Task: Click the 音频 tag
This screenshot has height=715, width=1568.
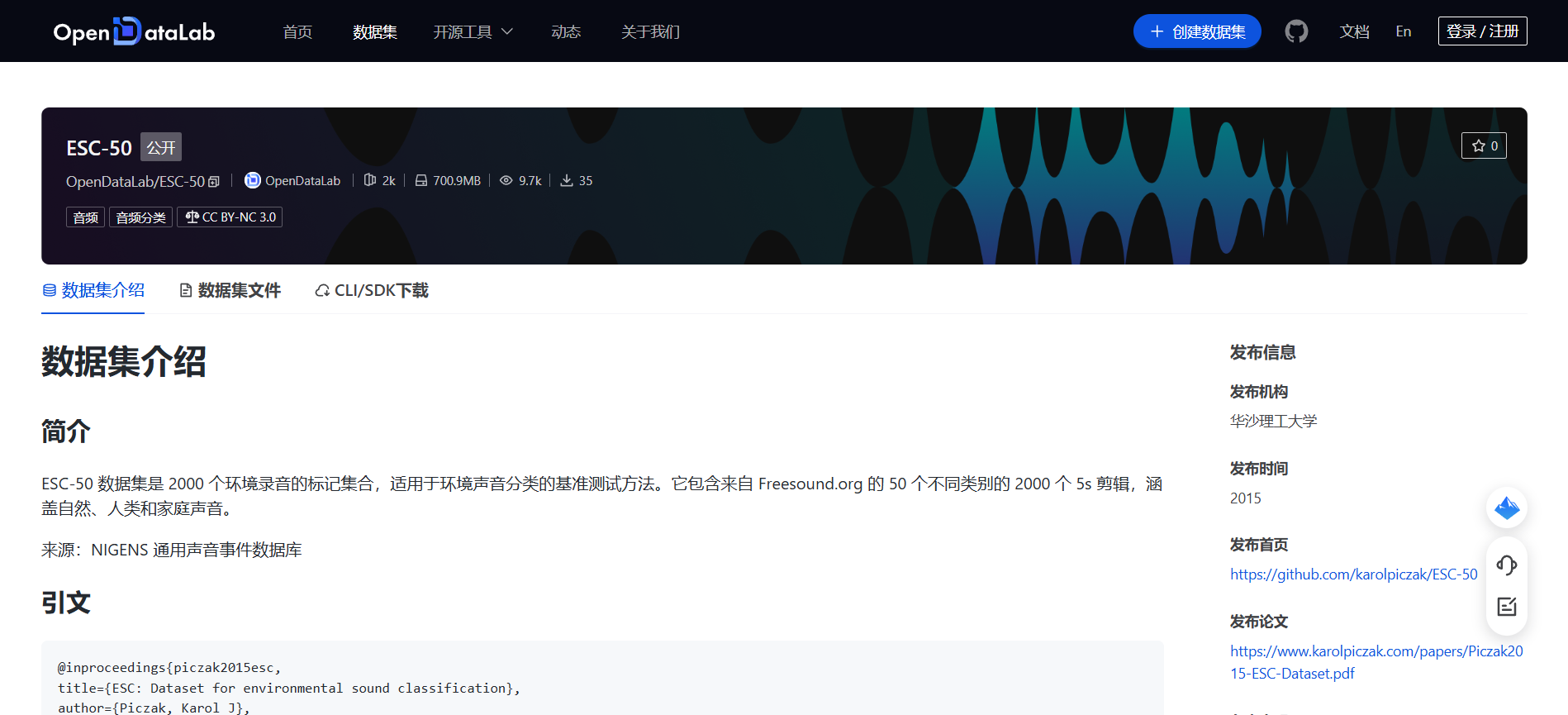Action: pyautogui.click(x=85, y=217)
